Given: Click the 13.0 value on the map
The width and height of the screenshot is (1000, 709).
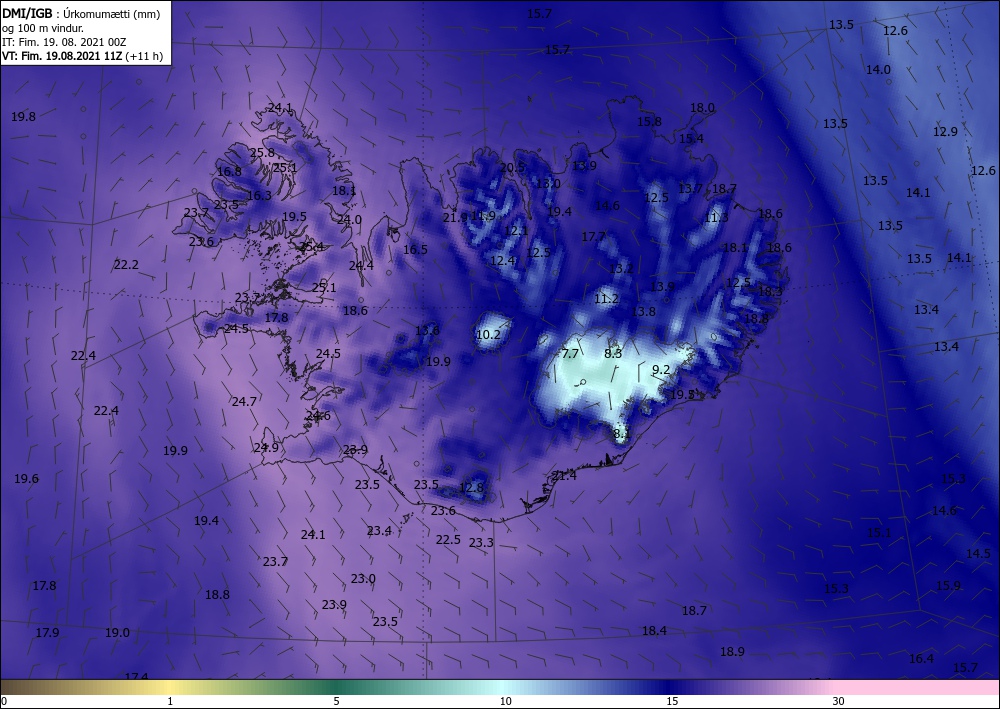Looking at the screenshot, I should pos(548,184).
